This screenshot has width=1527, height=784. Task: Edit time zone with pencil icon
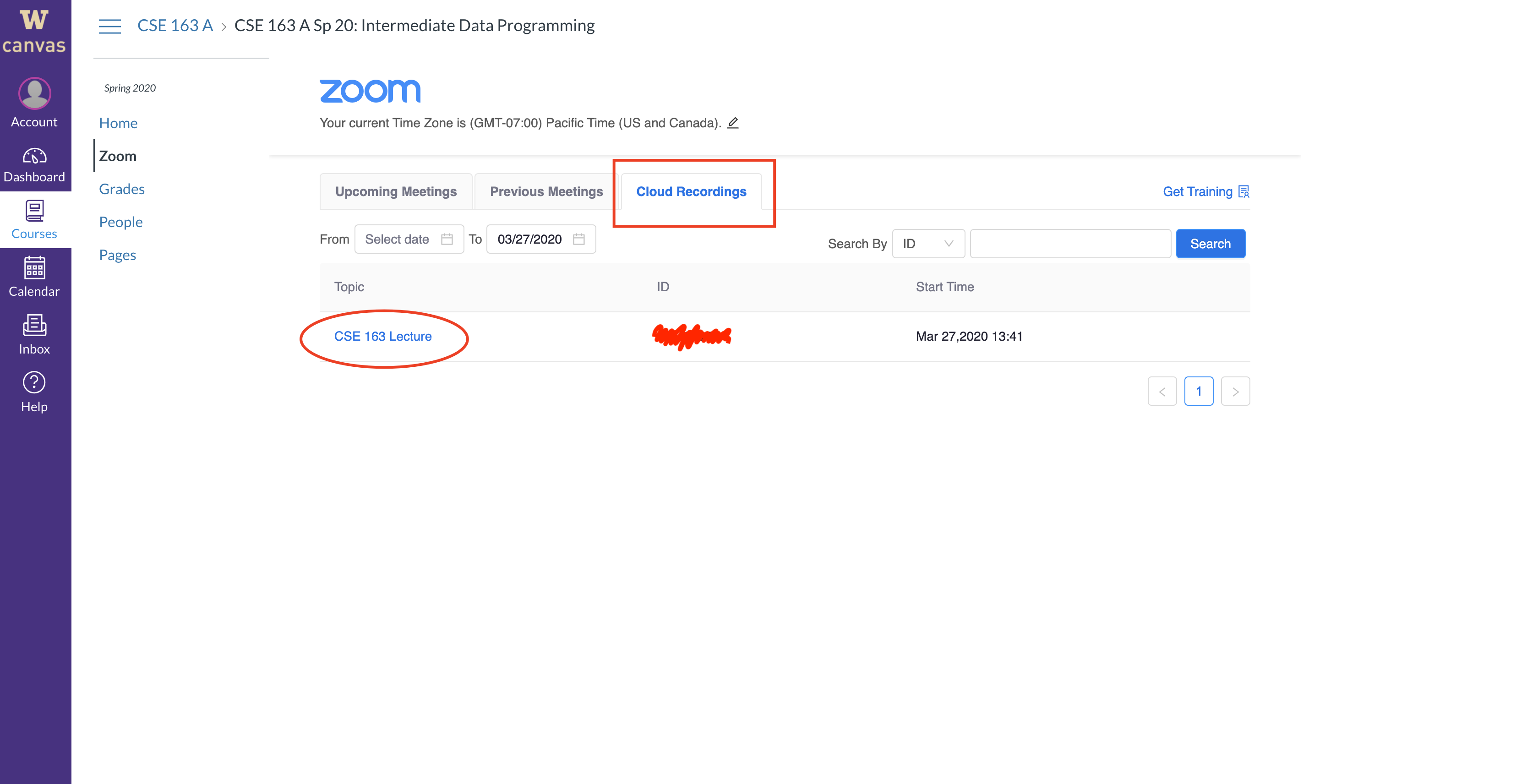pos(733,123)
